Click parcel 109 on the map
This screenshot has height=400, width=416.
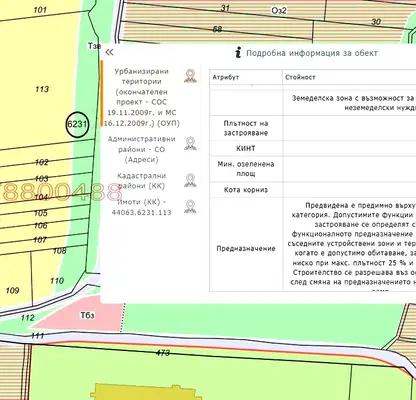point(12,290)
